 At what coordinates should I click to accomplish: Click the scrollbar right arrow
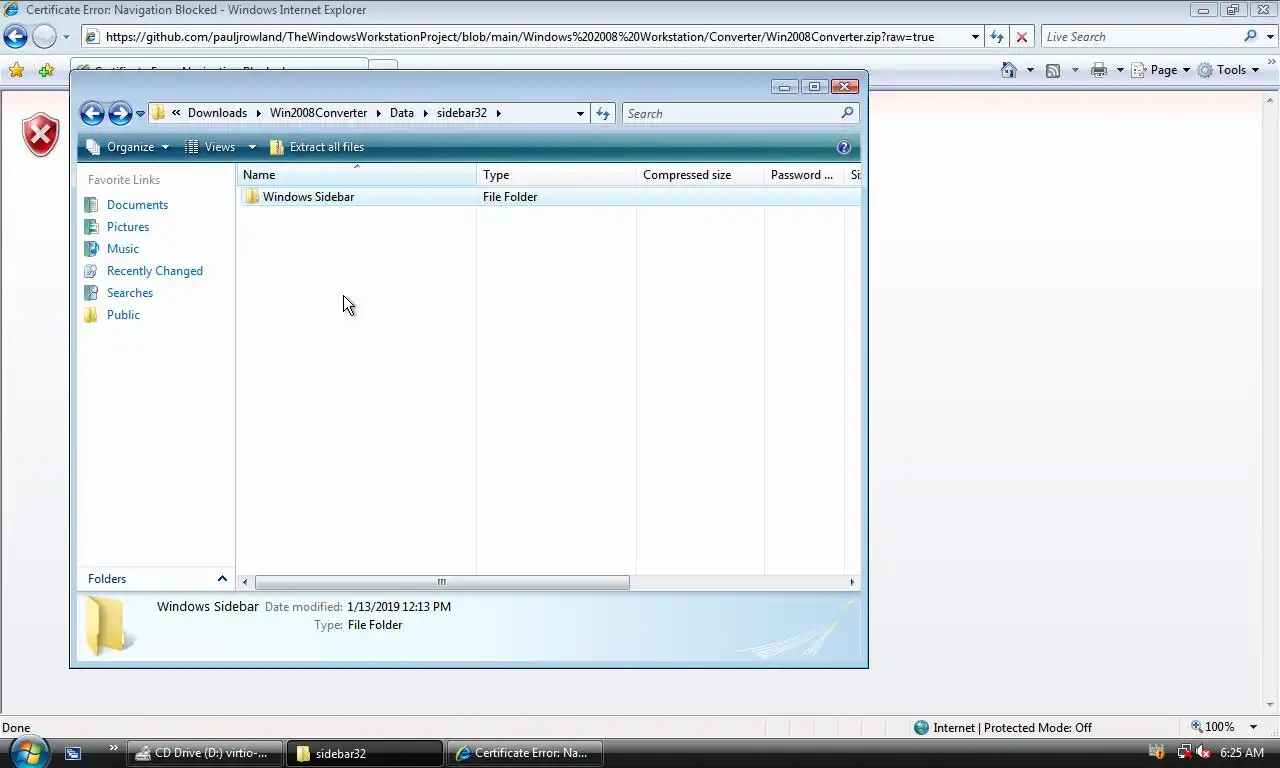click(x=852, y=582)
